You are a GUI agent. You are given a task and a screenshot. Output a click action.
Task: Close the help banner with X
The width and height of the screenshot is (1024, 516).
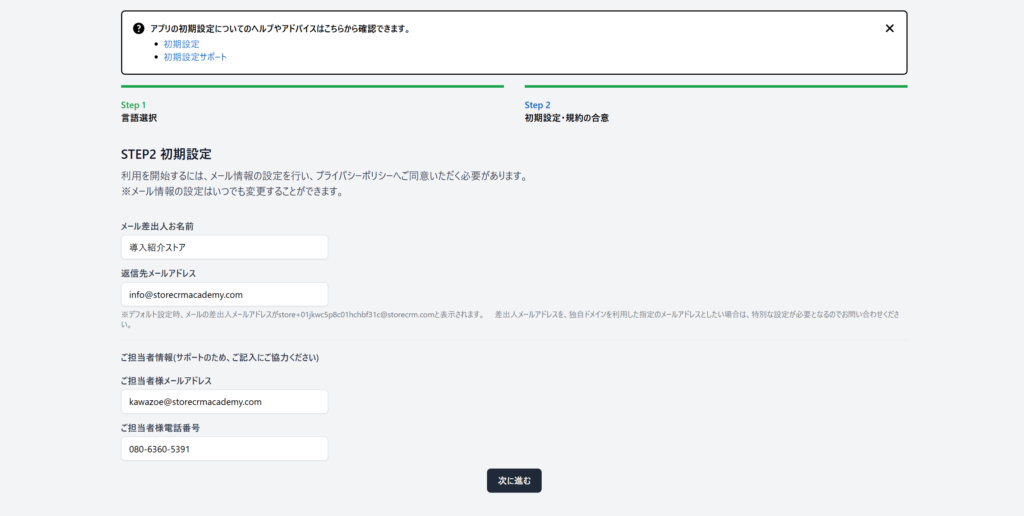click(889, 29)
